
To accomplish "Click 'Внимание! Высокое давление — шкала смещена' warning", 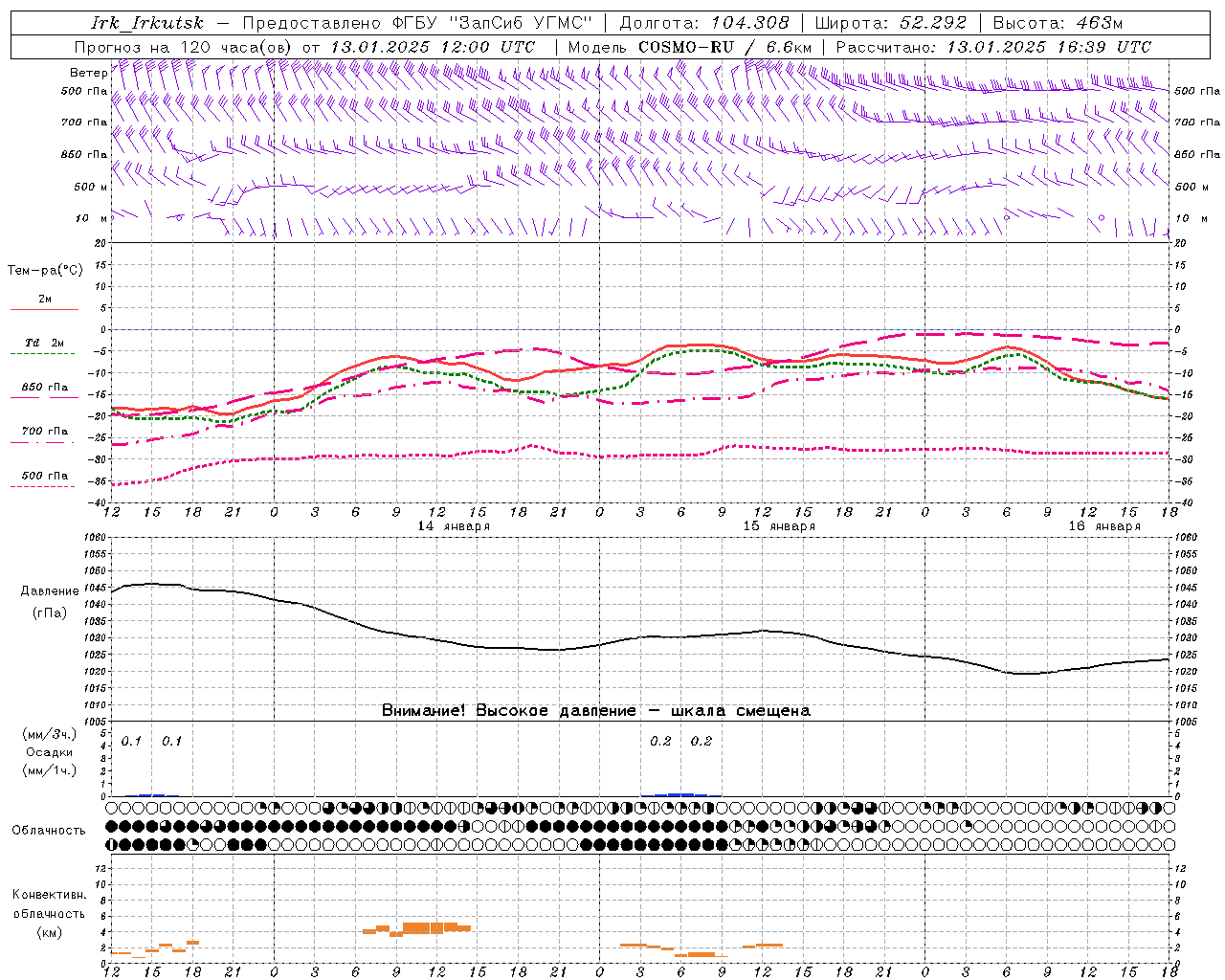I will click(x=596, y=711).
